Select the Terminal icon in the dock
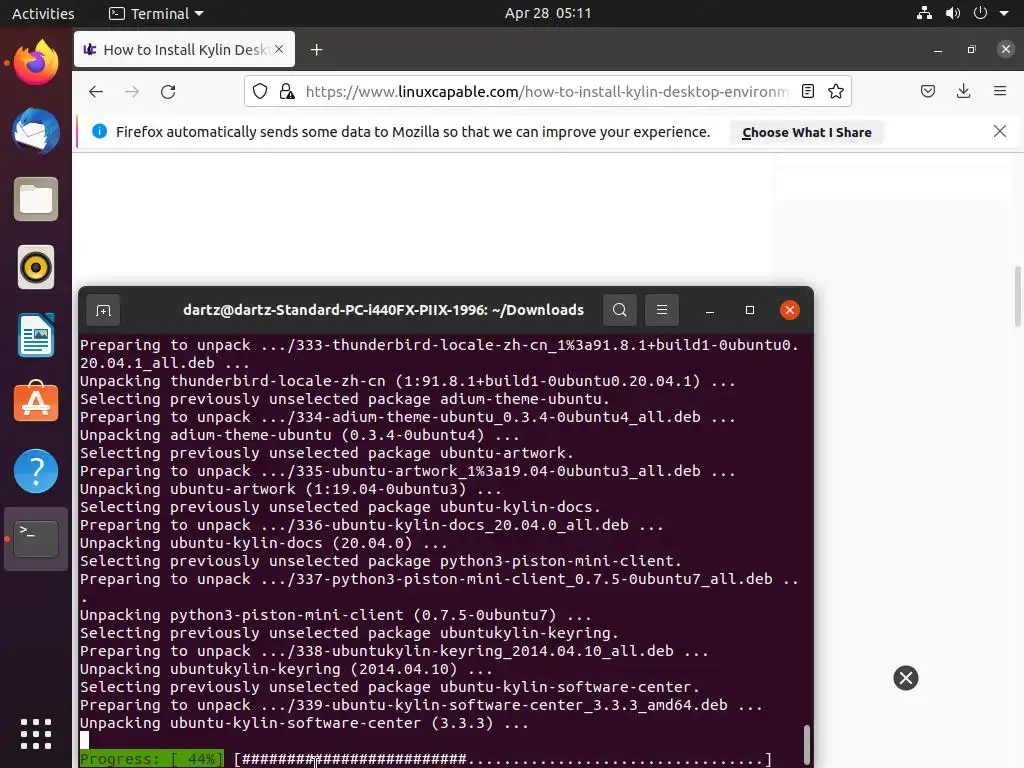The height and width of the screenshot is (768, 1024). (x=36, y=539)
